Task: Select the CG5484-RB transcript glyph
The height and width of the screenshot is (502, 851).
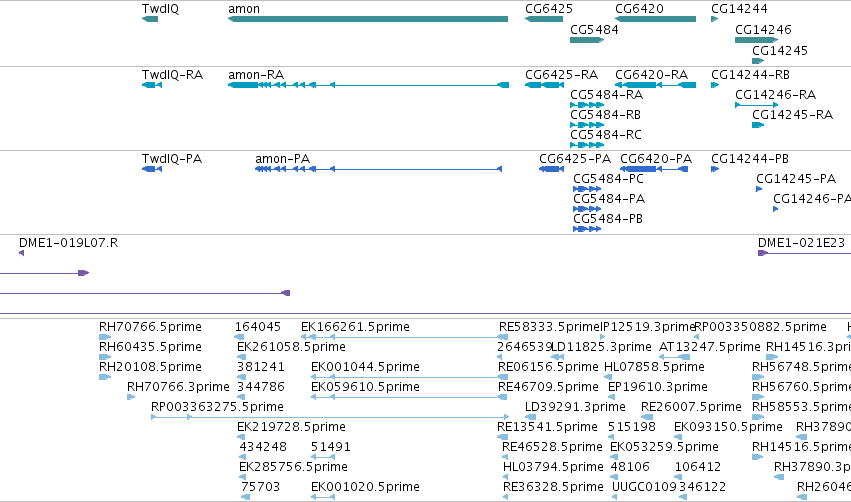Action: (587, 125)
